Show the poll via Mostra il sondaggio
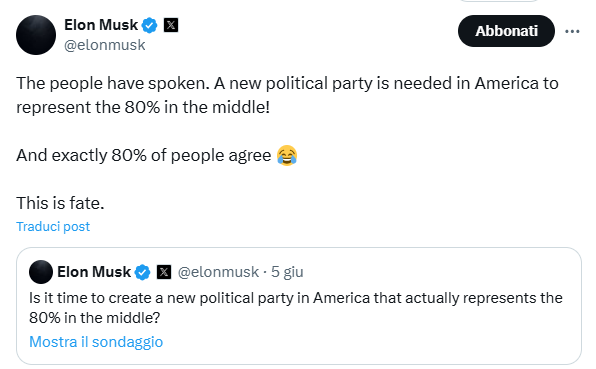The image size is (596, 369). tap(96, 342)
